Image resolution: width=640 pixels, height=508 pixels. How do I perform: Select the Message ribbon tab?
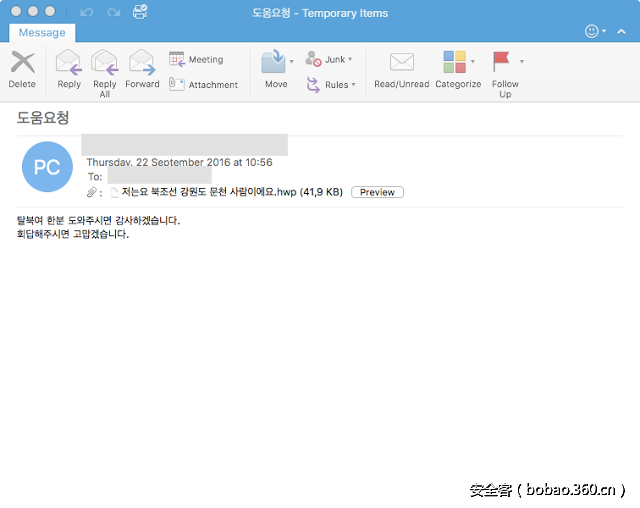coord(43,33)
